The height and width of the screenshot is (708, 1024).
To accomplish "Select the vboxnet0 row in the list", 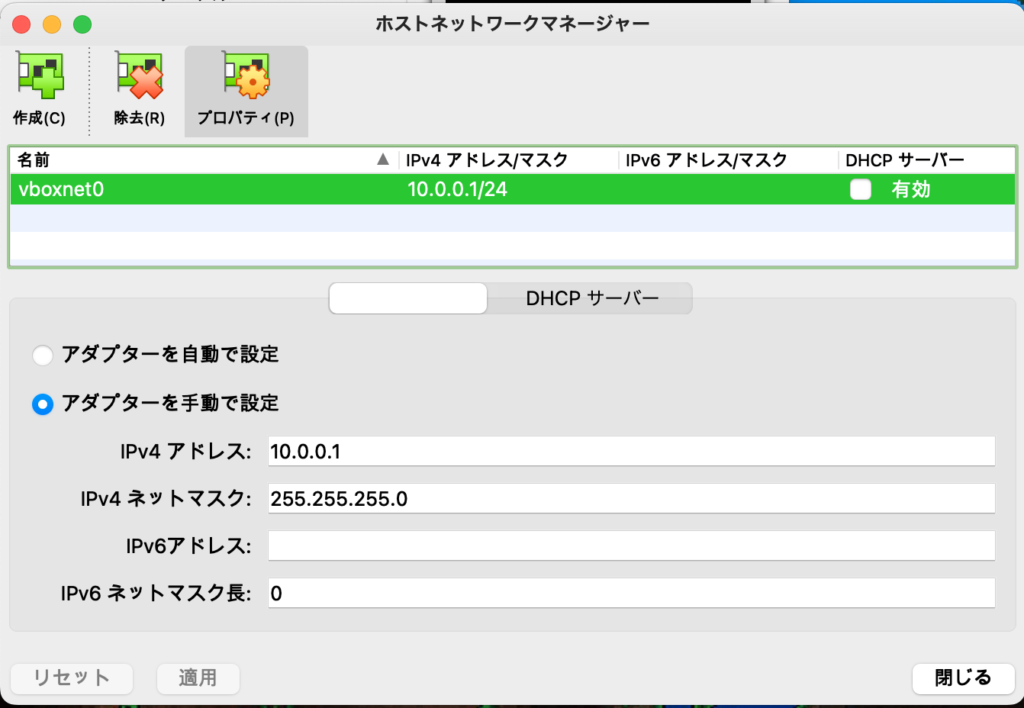I will pyautogui.click(x=200, y=189).
